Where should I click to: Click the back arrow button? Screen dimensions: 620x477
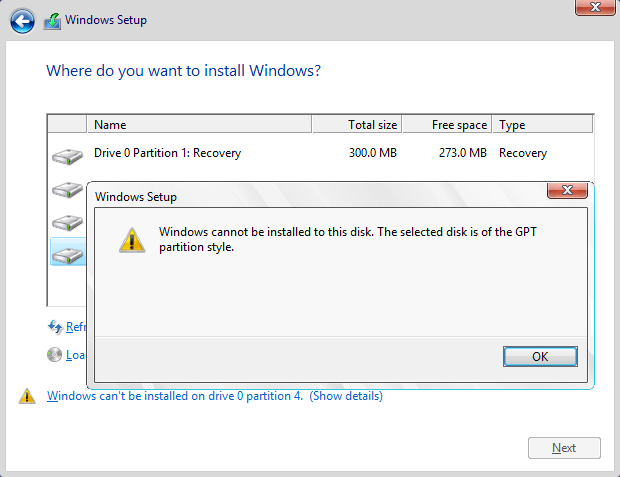(21, 19)
